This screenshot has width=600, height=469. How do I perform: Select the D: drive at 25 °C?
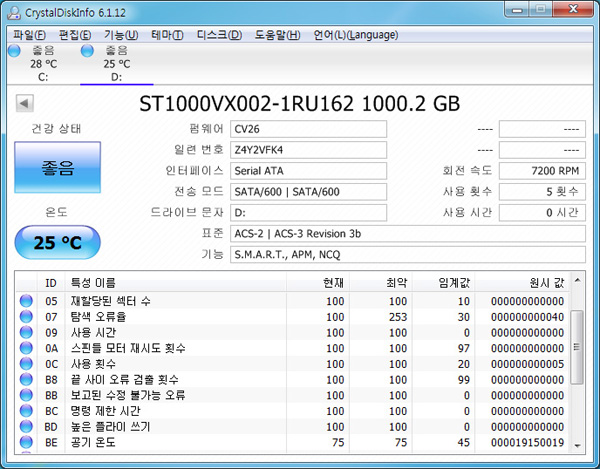(x=117, y=64)
